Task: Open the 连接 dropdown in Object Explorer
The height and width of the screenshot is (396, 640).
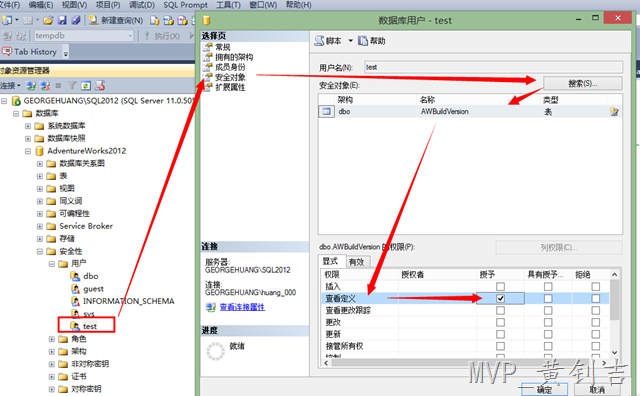Action: click(x=10, y=85)
